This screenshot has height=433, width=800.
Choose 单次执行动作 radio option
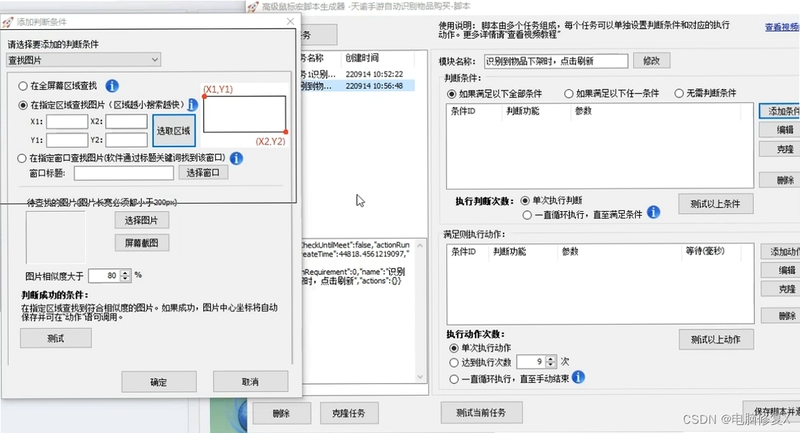[x=454, y=348]
